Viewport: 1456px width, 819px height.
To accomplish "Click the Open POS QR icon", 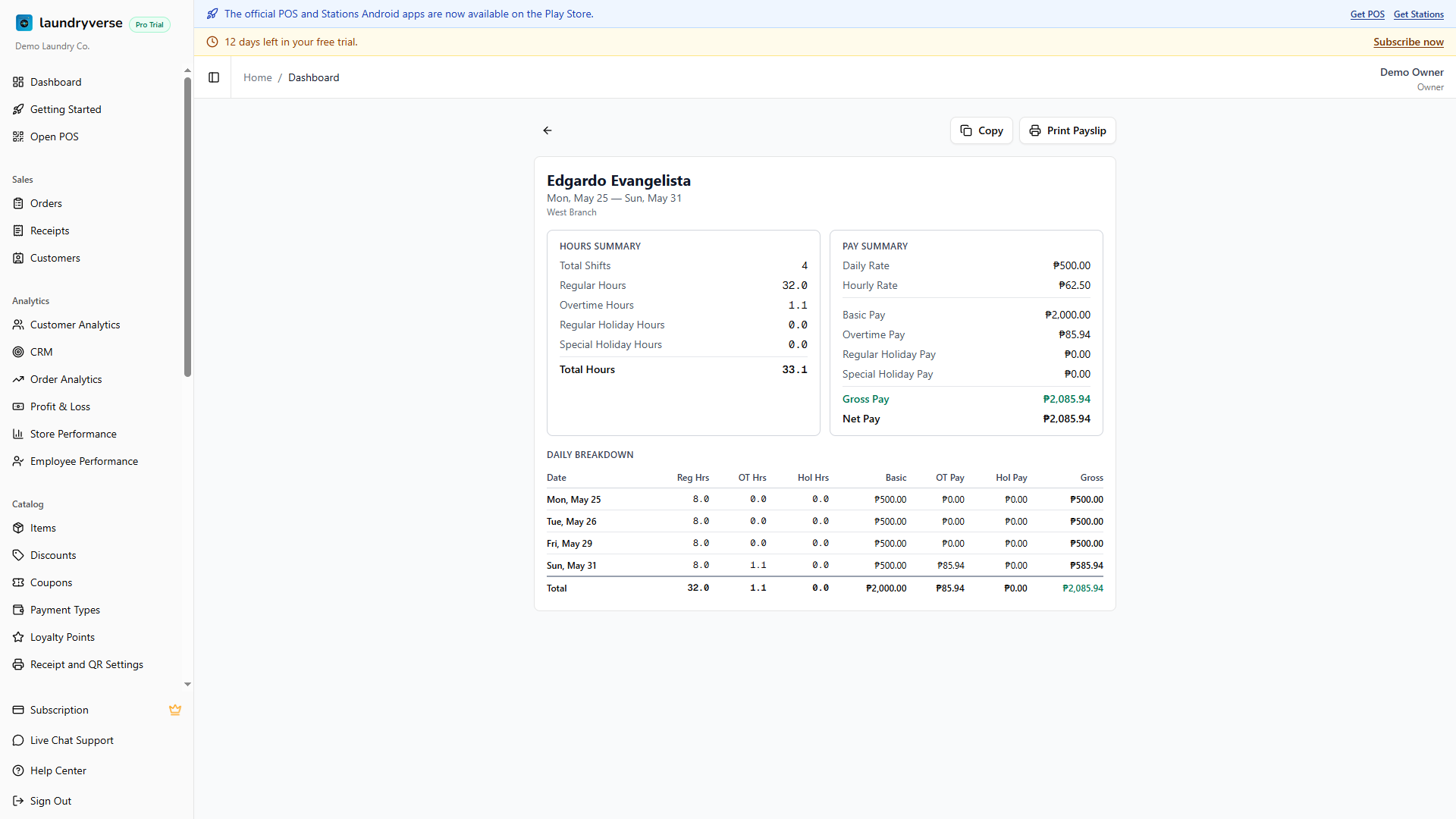I will click(x=18, y=136).
